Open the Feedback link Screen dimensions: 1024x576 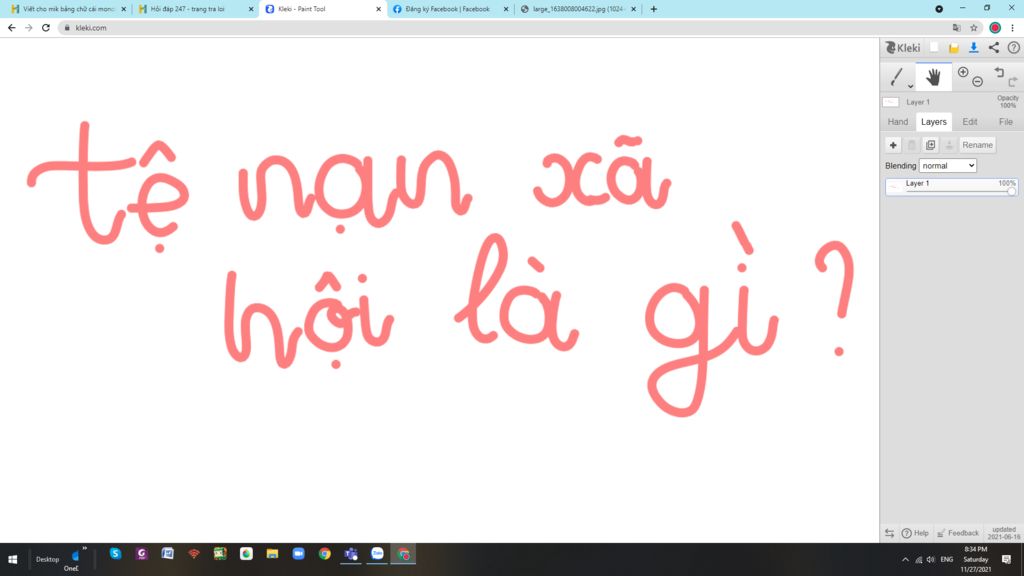coord(958,533)
